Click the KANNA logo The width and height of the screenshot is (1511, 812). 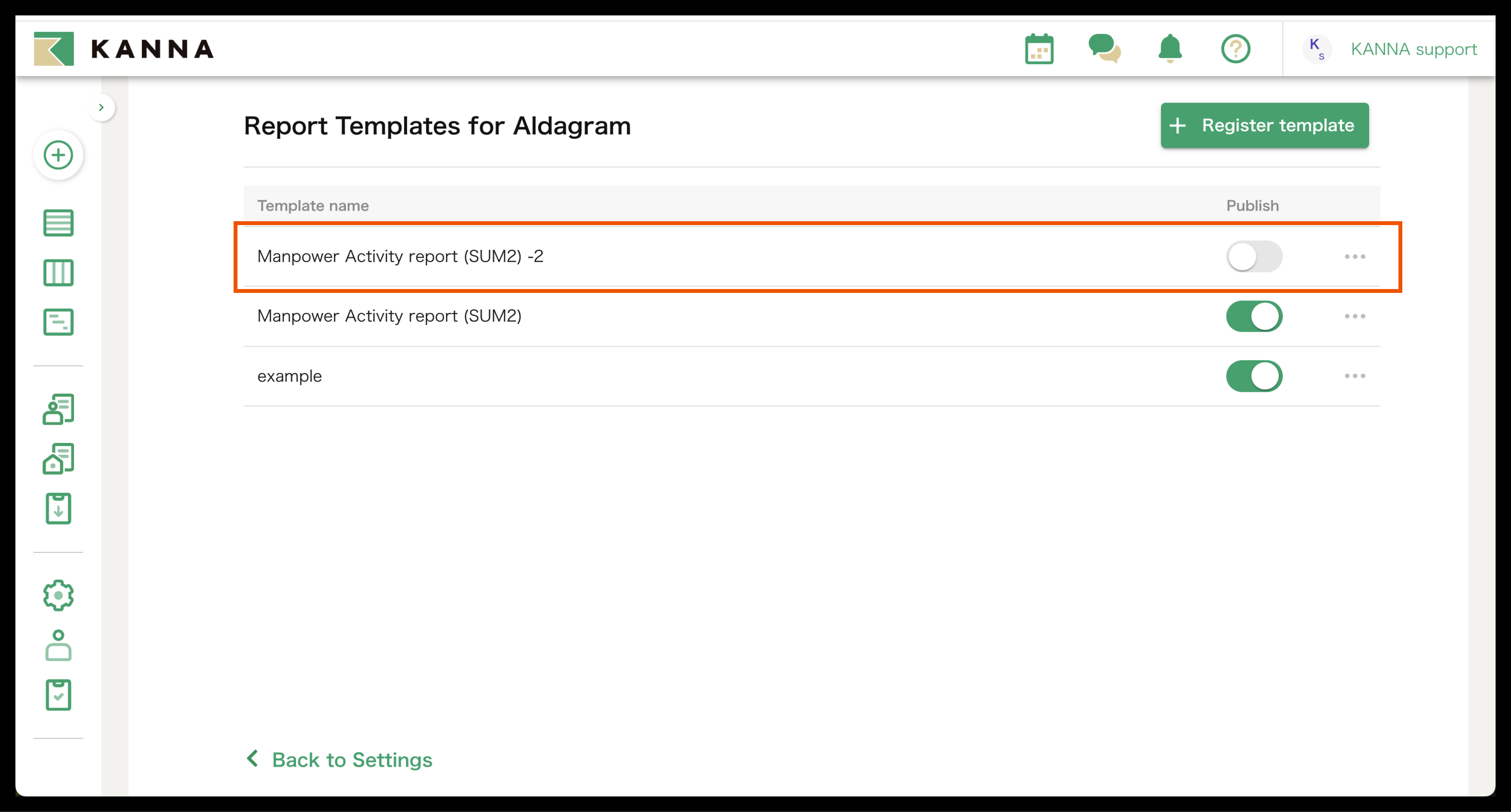click(x=124, y=49)
